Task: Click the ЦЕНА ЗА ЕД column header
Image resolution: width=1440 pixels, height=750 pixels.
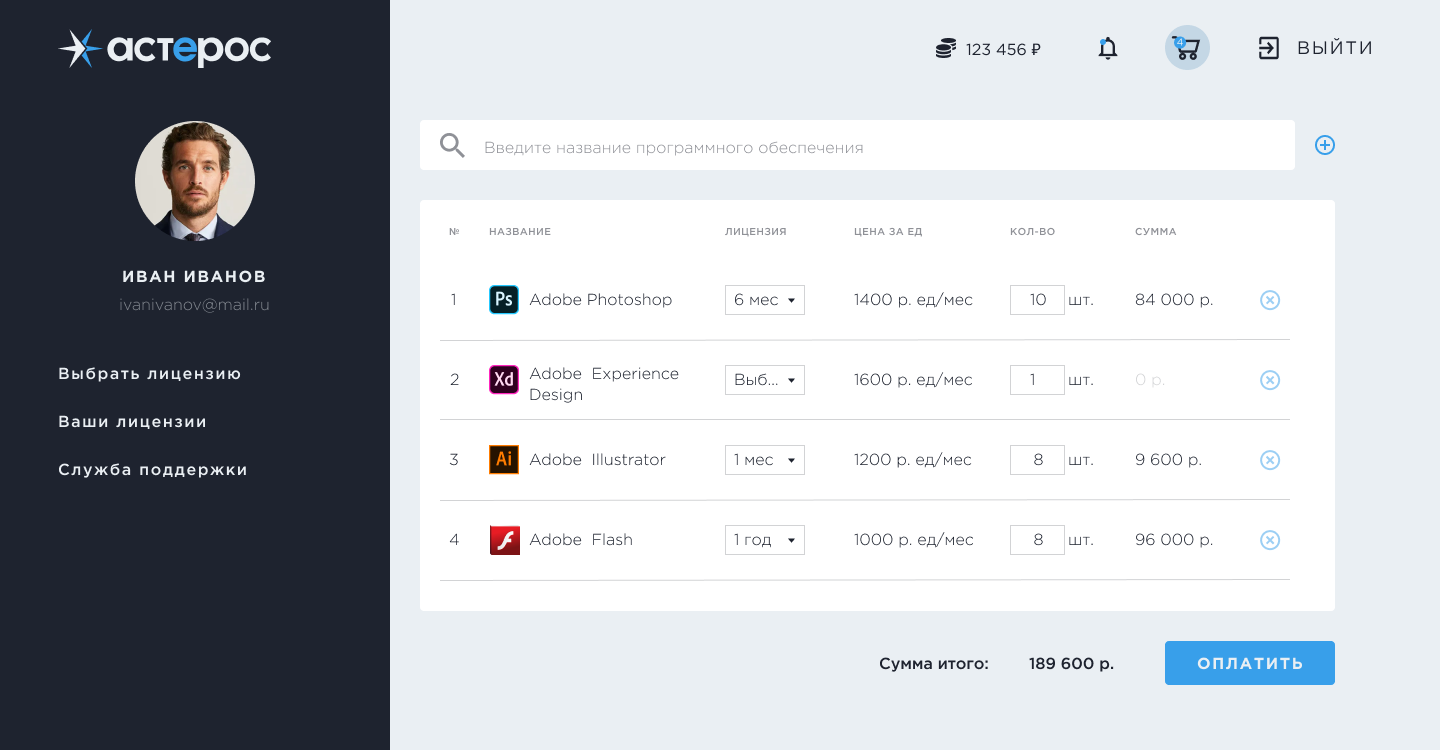Action: point(888,232)
